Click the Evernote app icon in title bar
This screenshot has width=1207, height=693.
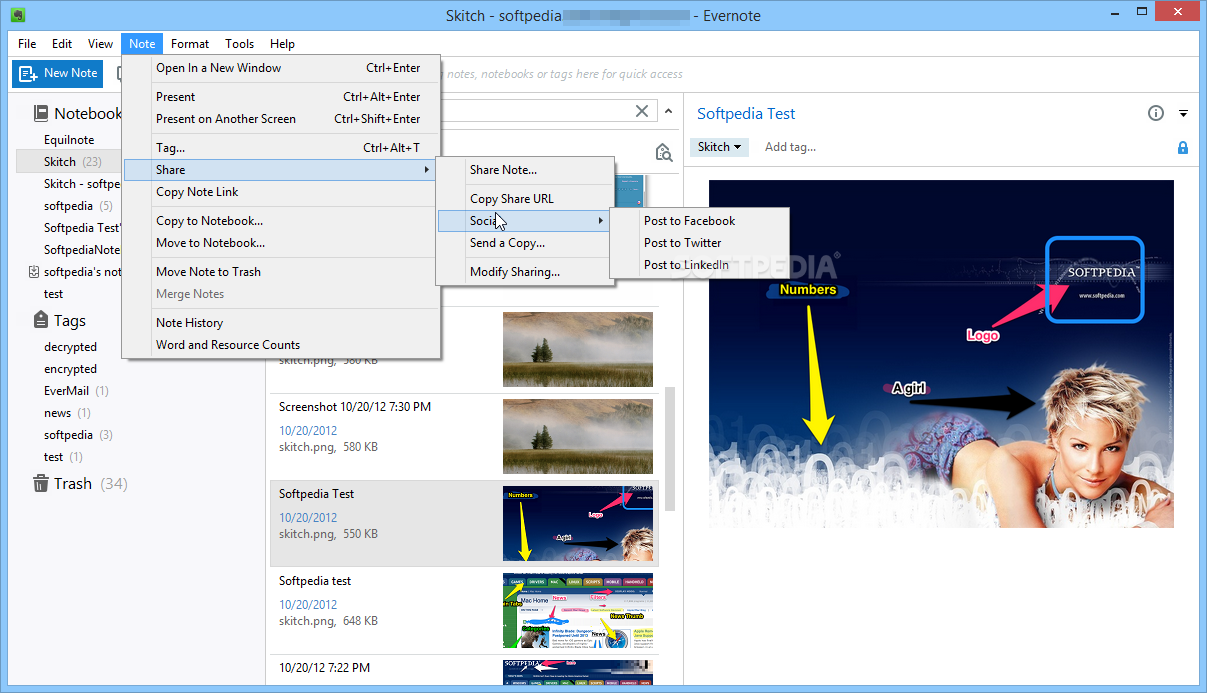[18, 14]
